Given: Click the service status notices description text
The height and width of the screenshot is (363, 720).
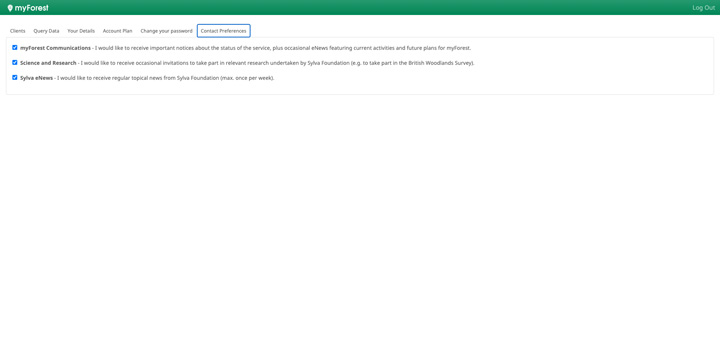Looking at the screenshot, I should click(283, 48).
